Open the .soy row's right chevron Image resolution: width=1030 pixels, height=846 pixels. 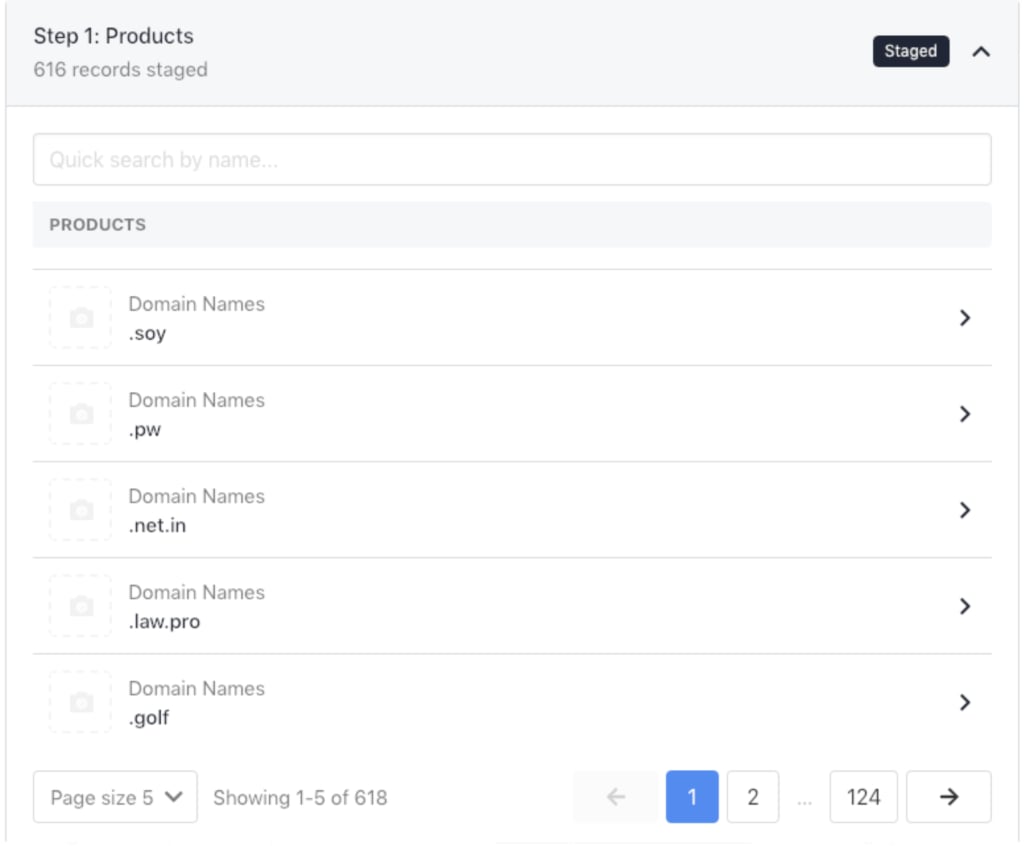point(964,318)
